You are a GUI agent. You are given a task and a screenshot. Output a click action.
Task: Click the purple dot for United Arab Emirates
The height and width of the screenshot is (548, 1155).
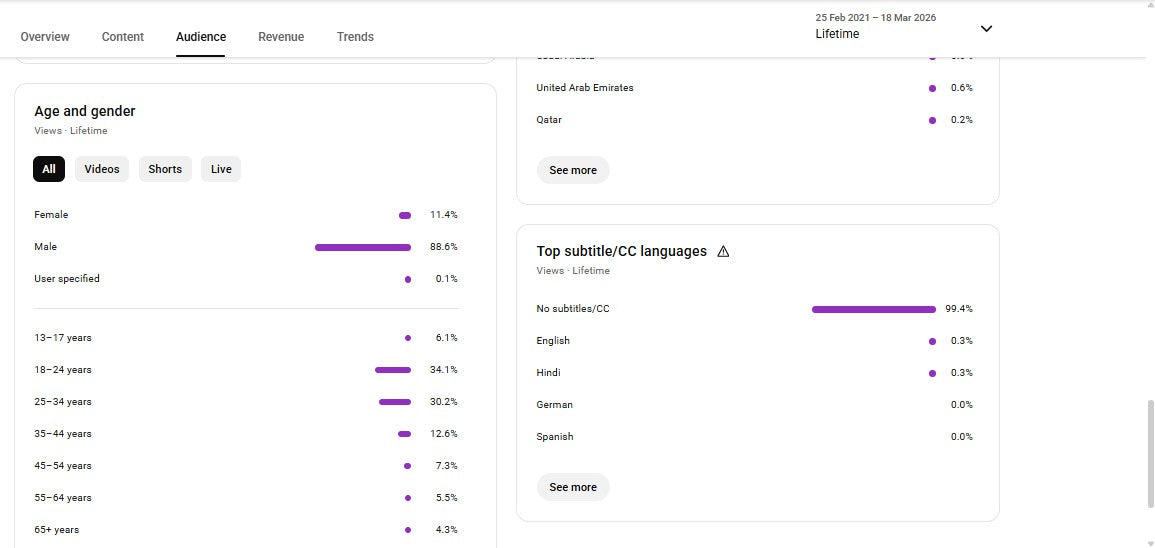(x=932, y=88)
